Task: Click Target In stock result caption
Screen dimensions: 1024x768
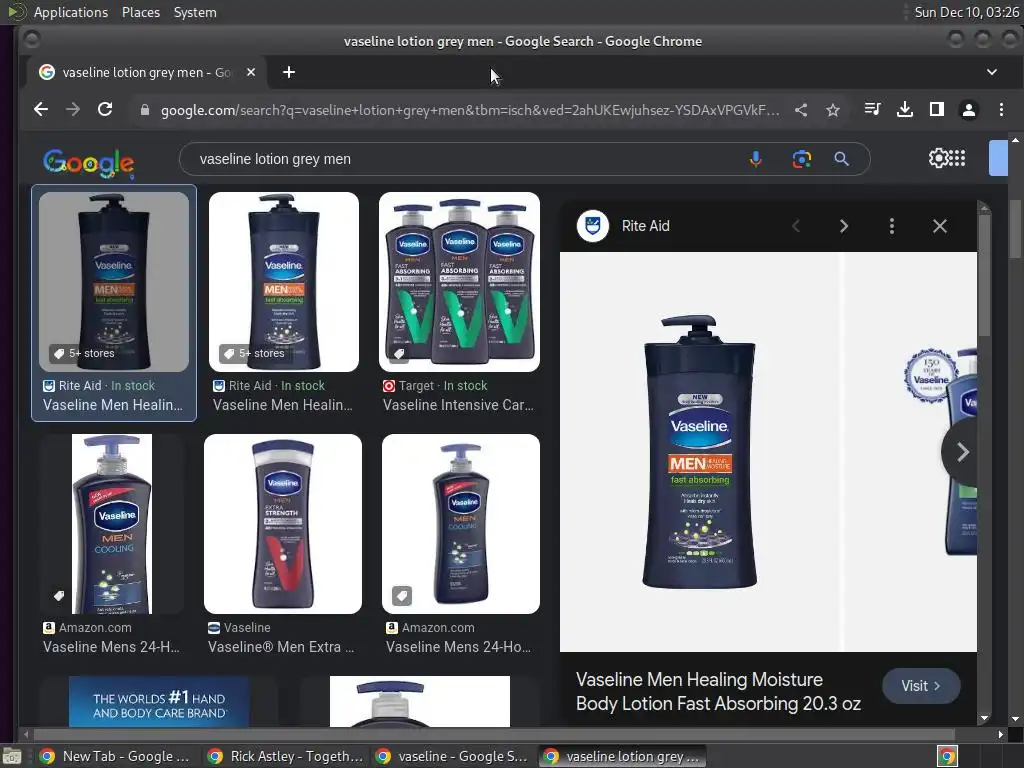Action: point(443,385)
